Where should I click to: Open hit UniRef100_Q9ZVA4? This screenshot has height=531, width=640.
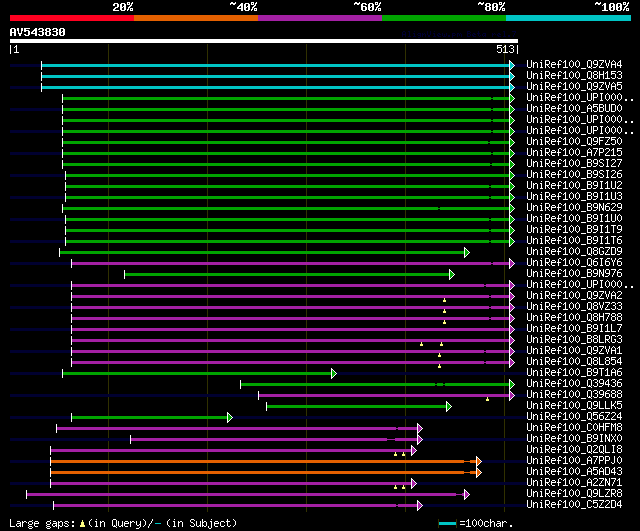pyautogui.click(x=574, y=64)
